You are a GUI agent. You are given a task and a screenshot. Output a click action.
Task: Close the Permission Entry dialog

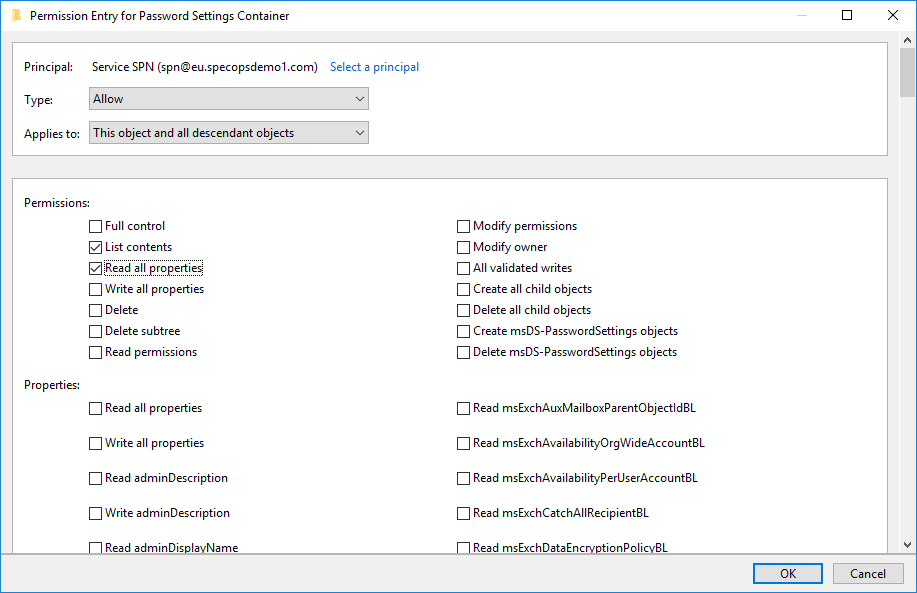point(892,15)
